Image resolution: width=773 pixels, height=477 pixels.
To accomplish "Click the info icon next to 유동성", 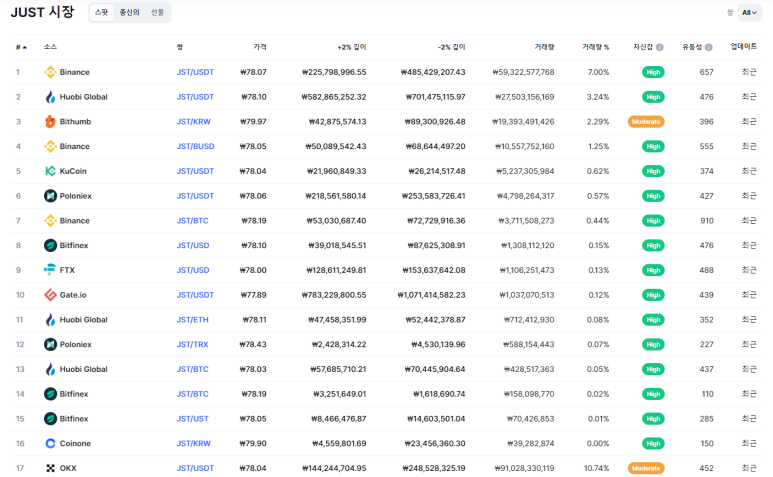I will (708, 47).
